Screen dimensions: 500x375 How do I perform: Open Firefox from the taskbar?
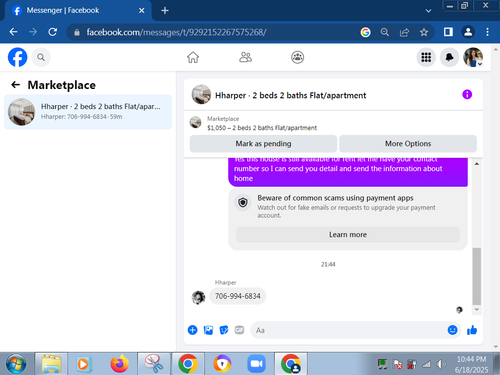119,364
